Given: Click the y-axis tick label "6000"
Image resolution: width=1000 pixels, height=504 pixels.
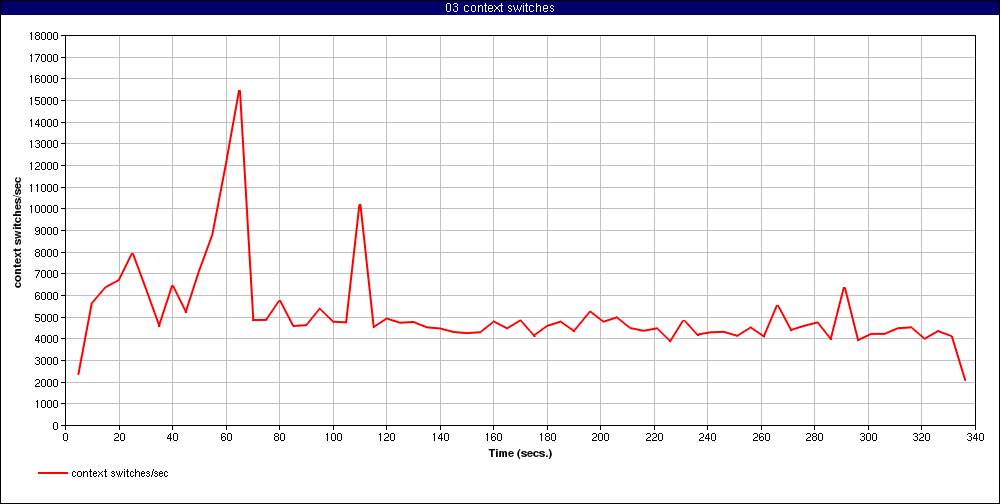Looking at the screenshot, I should [x=47, y=295].
